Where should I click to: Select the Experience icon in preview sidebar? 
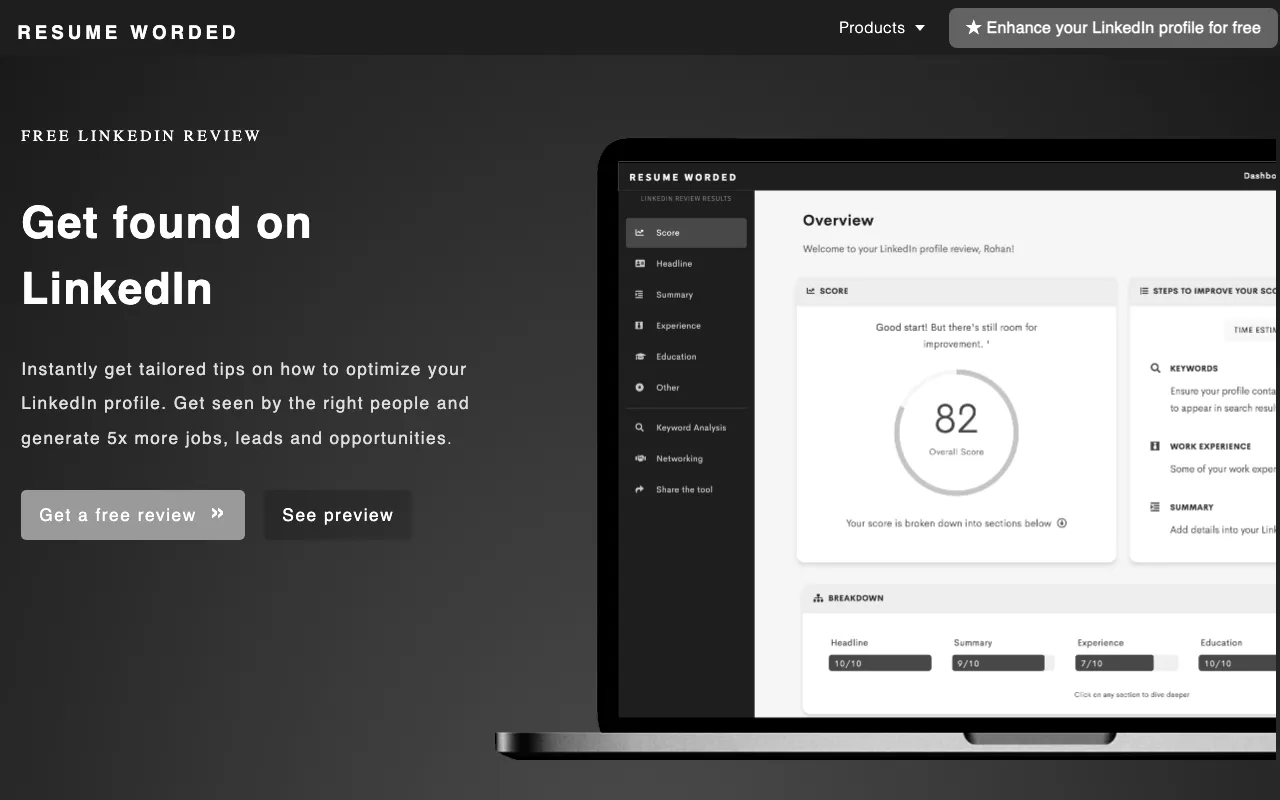click(640, 326)
